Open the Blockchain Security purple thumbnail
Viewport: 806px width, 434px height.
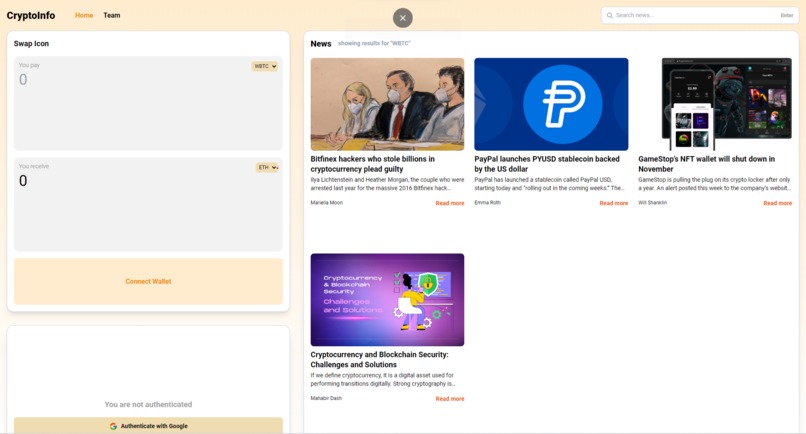coord(387,300)
